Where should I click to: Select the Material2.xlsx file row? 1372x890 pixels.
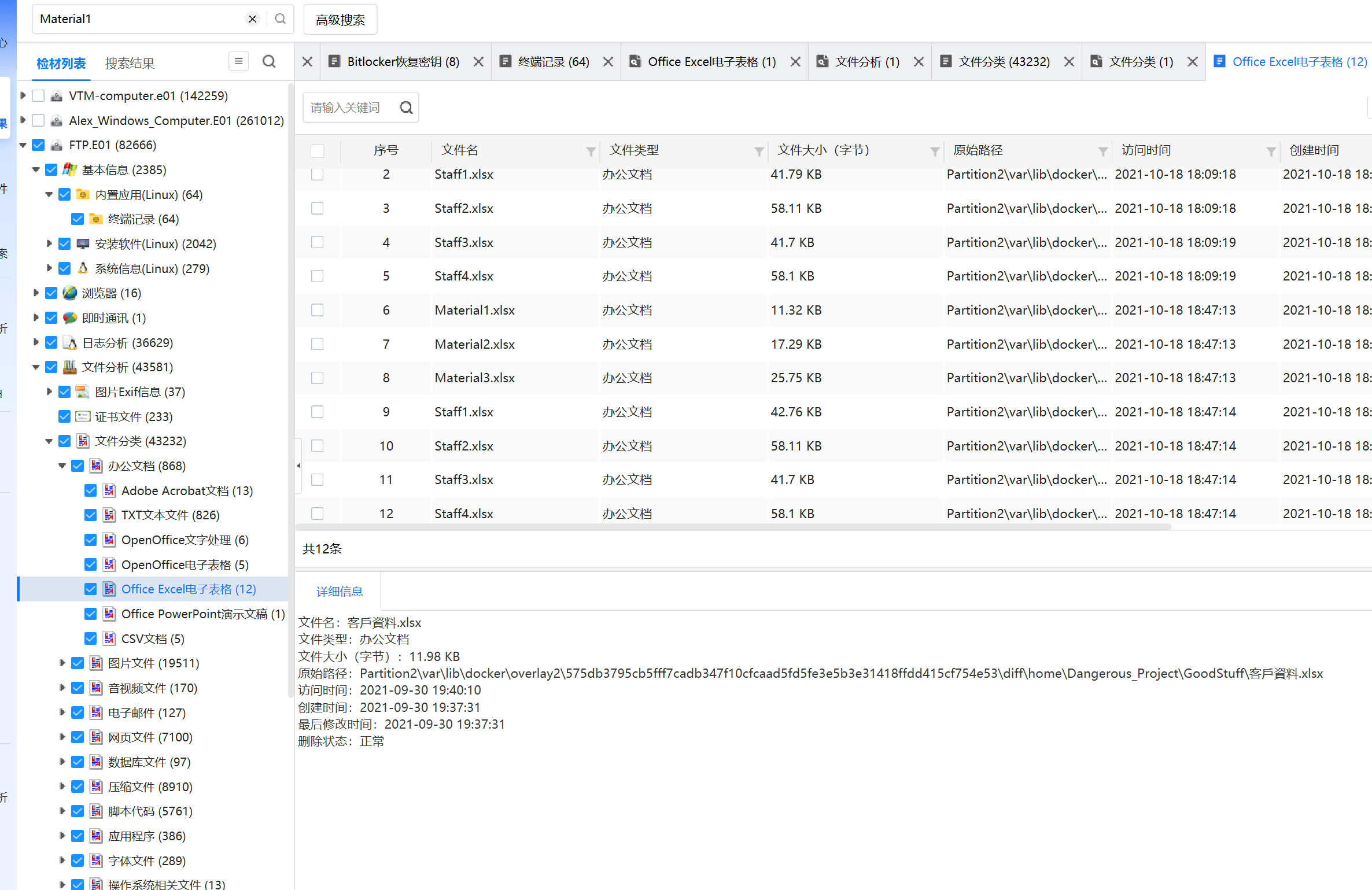click(x=833, y=344)
